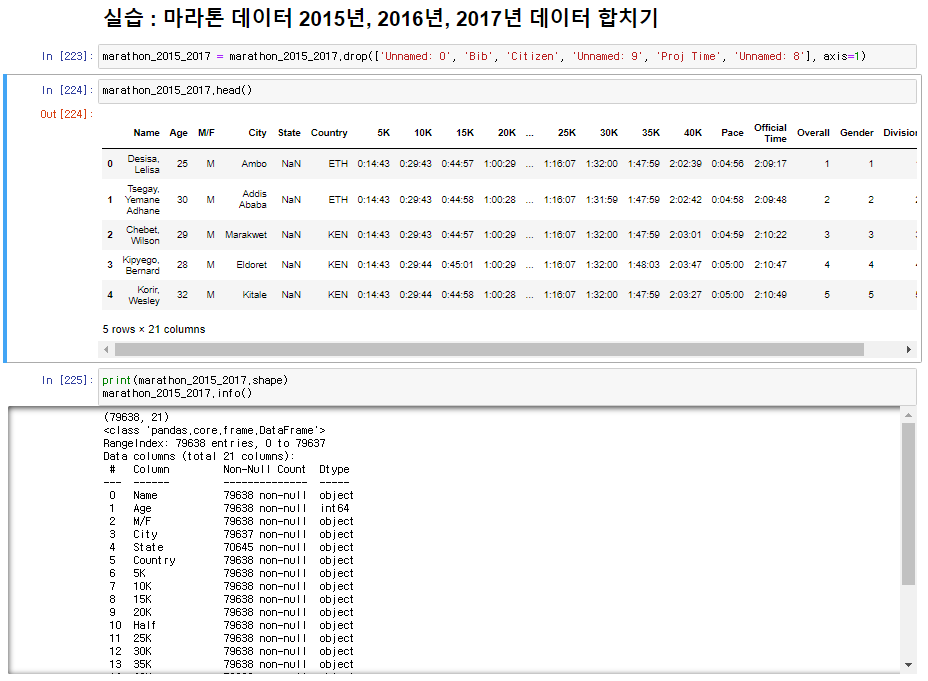Click the name cell 'Desisa, Lelisa'

(143, 164)
